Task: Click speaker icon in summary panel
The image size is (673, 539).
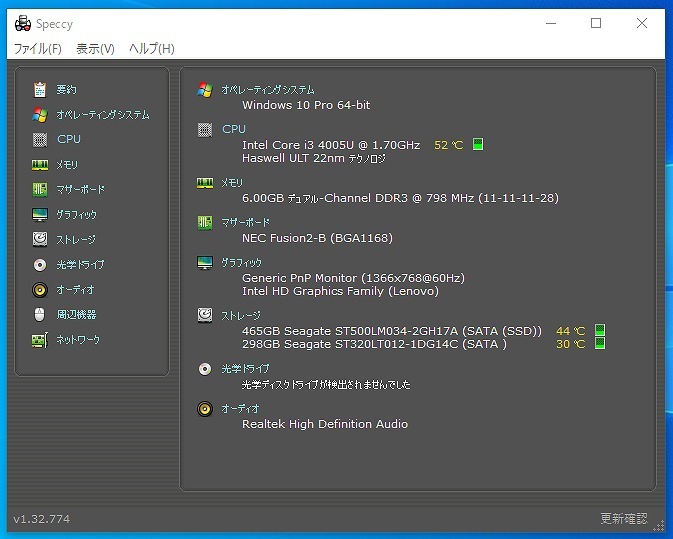Action: tap(205, 409)
